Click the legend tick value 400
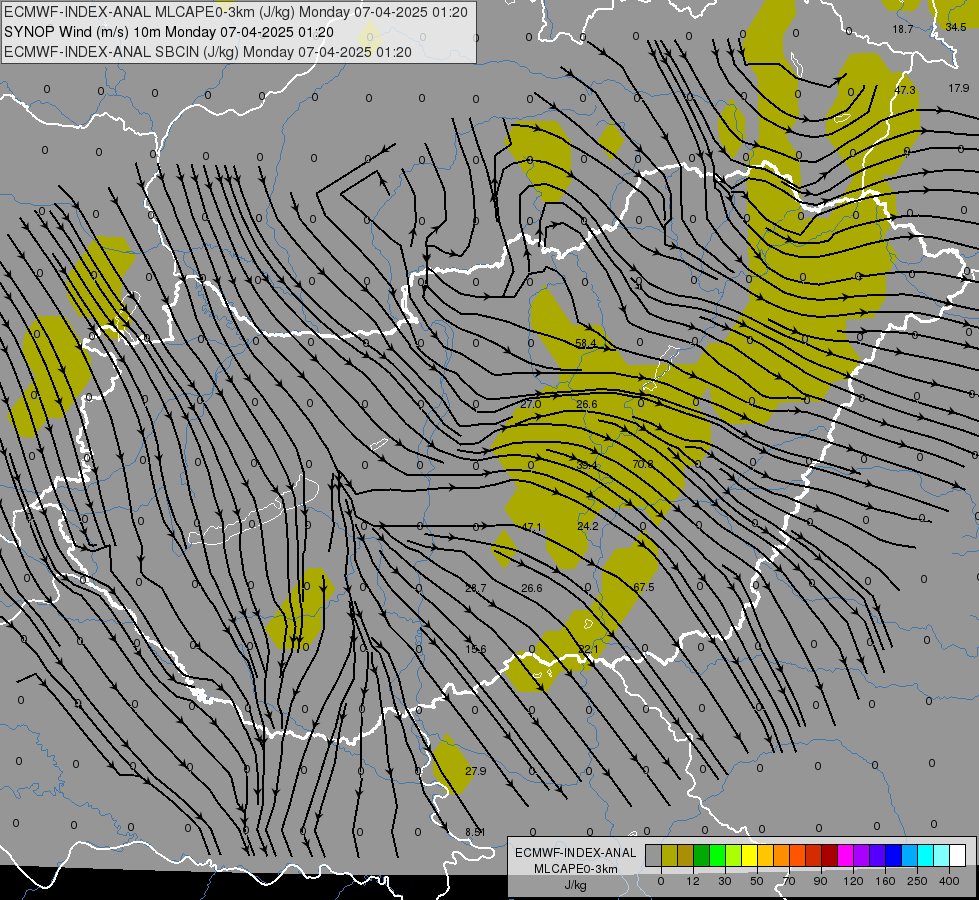 (949, 881)
